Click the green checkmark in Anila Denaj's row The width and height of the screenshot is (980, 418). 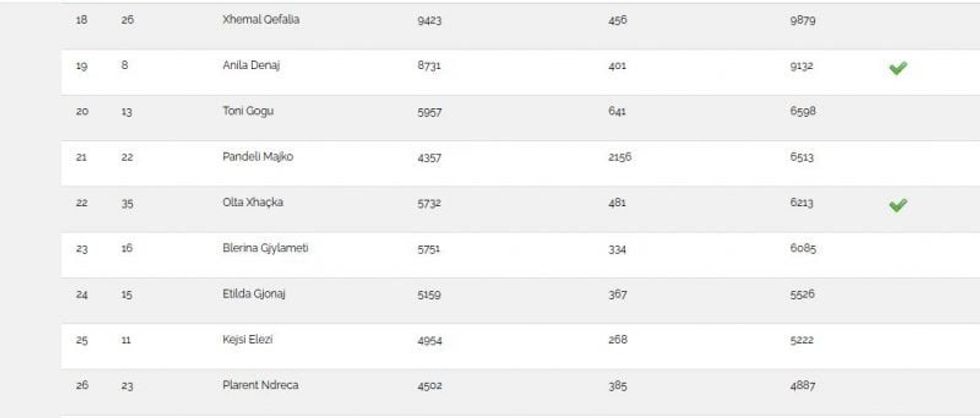click(897, 68)
